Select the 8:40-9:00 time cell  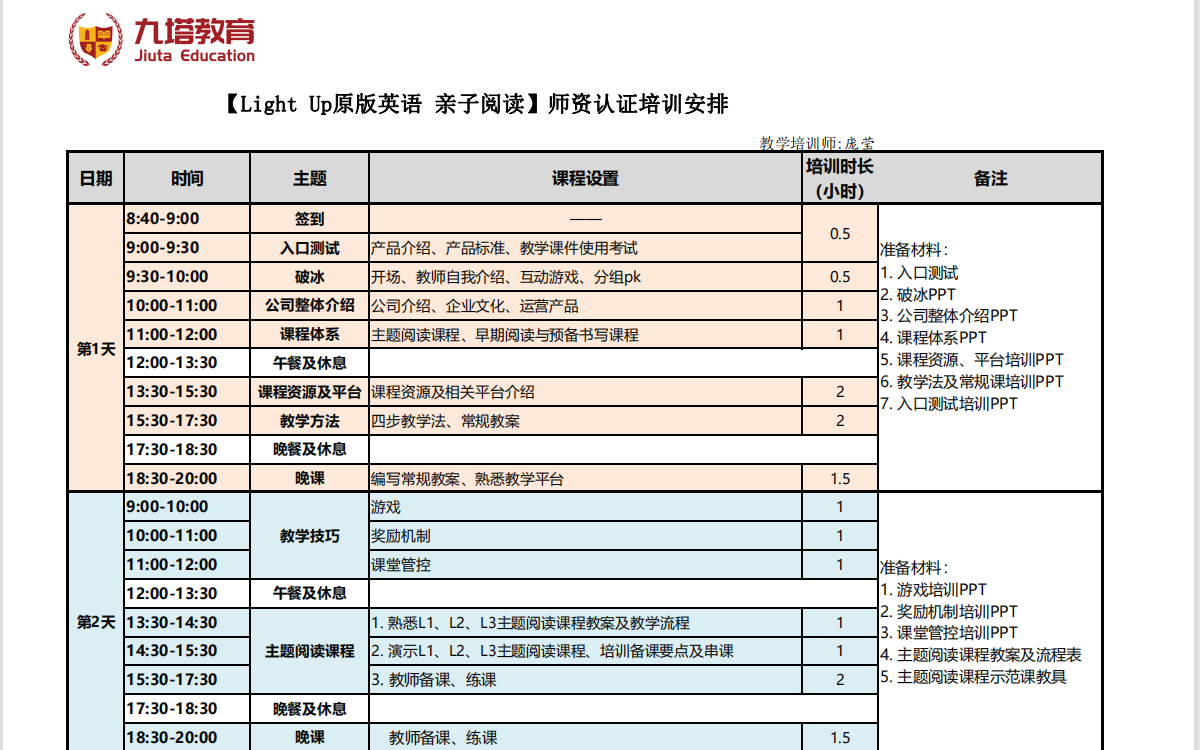(186, 219)
